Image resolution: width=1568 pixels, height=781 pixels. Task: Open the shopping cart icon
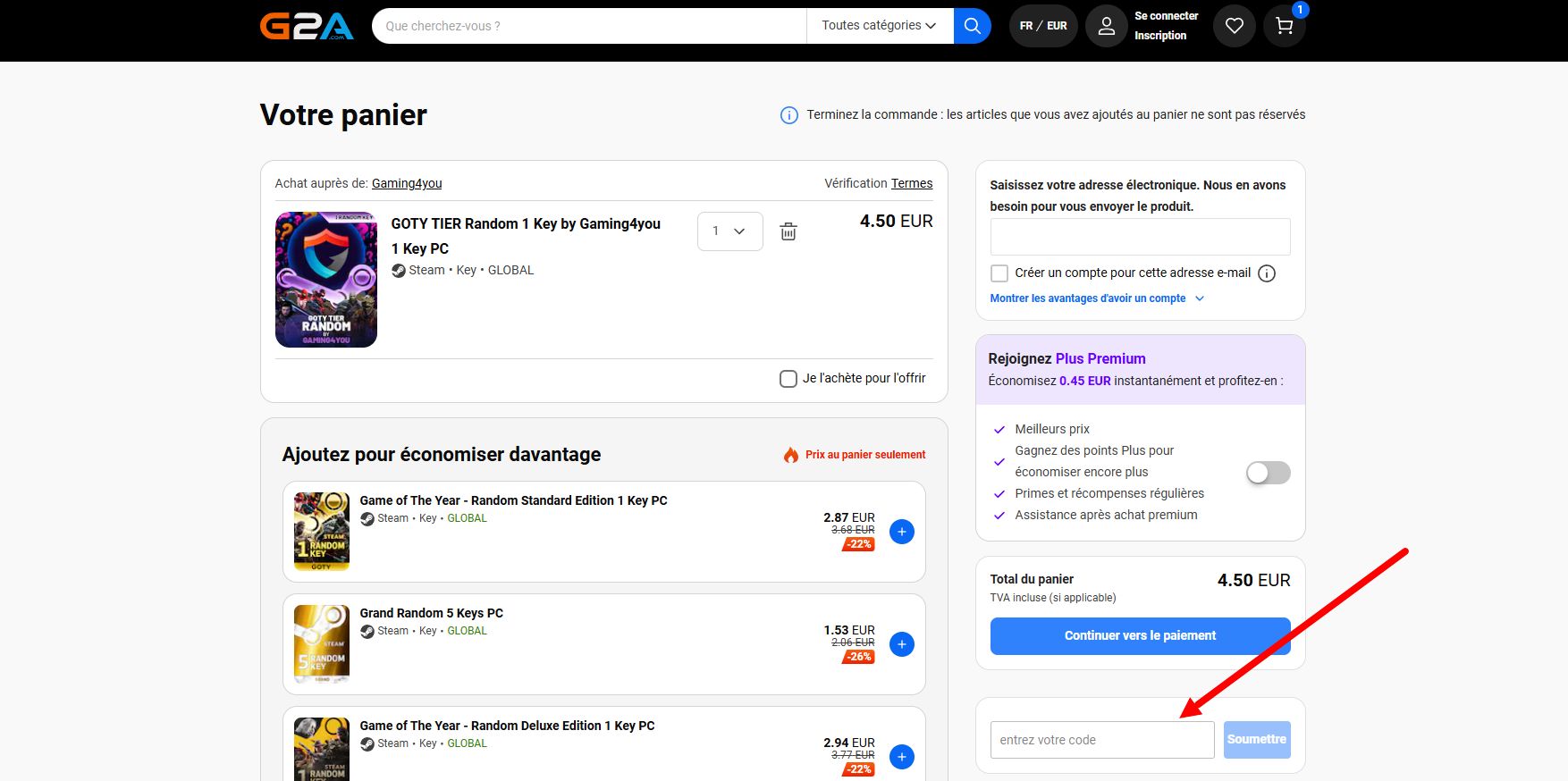1285,26
